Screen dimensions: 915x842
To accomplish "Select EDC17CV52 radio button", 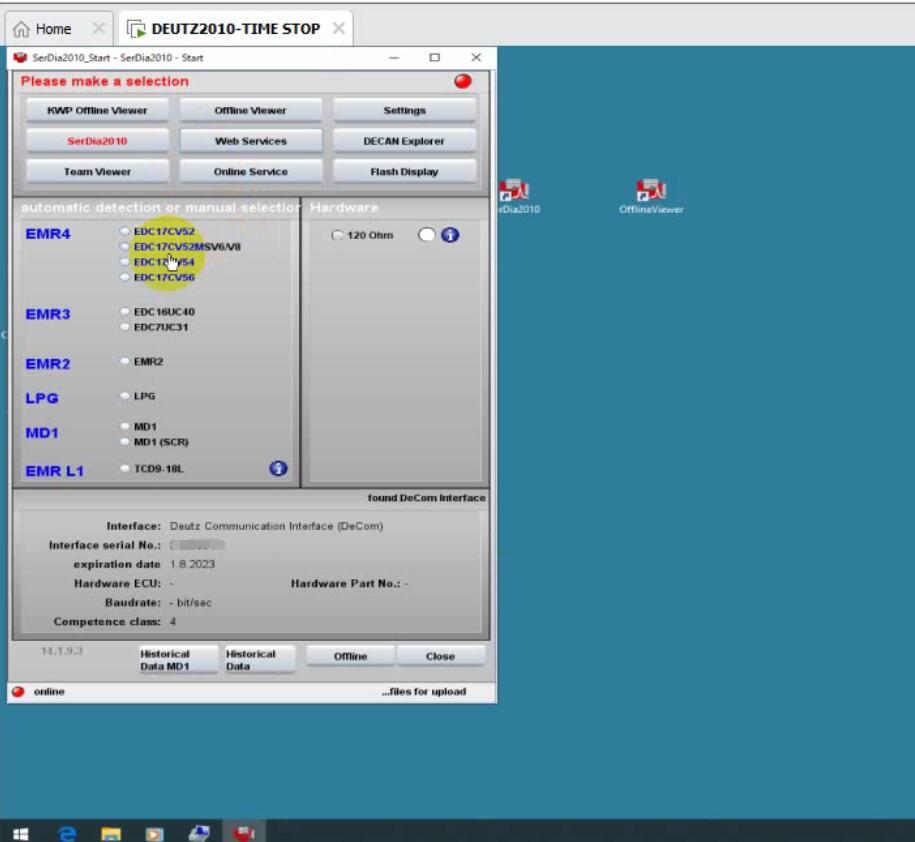I will click(124, 231).
